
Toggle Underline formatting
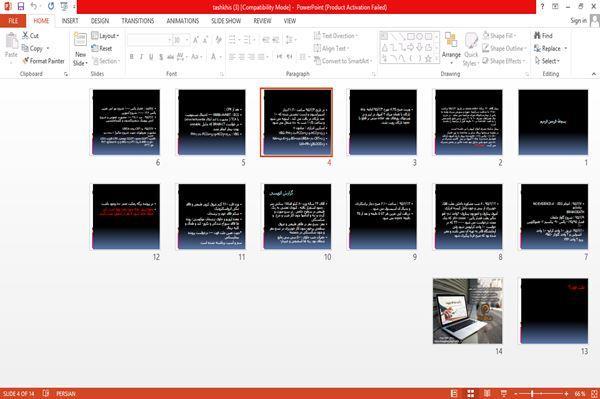(151, 57)
